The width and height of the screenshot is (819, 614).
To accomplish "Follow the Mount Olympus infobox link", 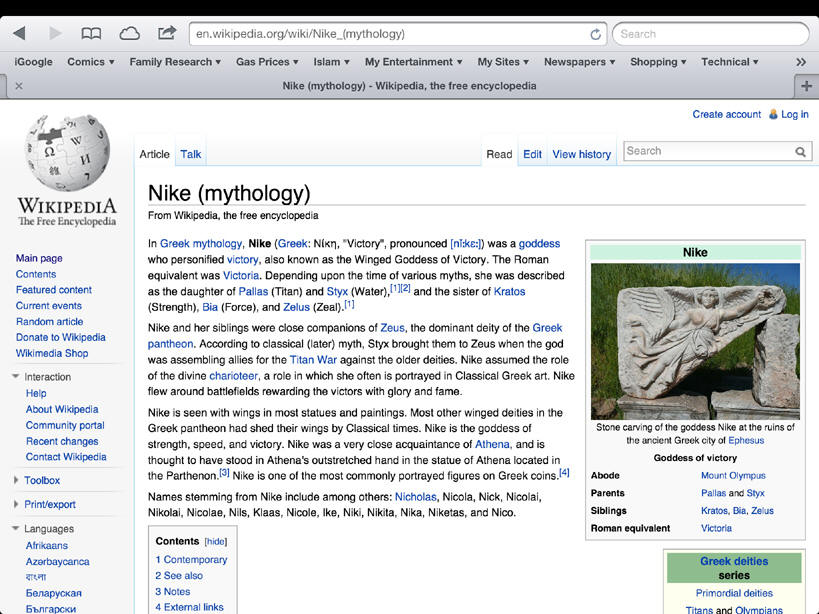I will (732, 476).
